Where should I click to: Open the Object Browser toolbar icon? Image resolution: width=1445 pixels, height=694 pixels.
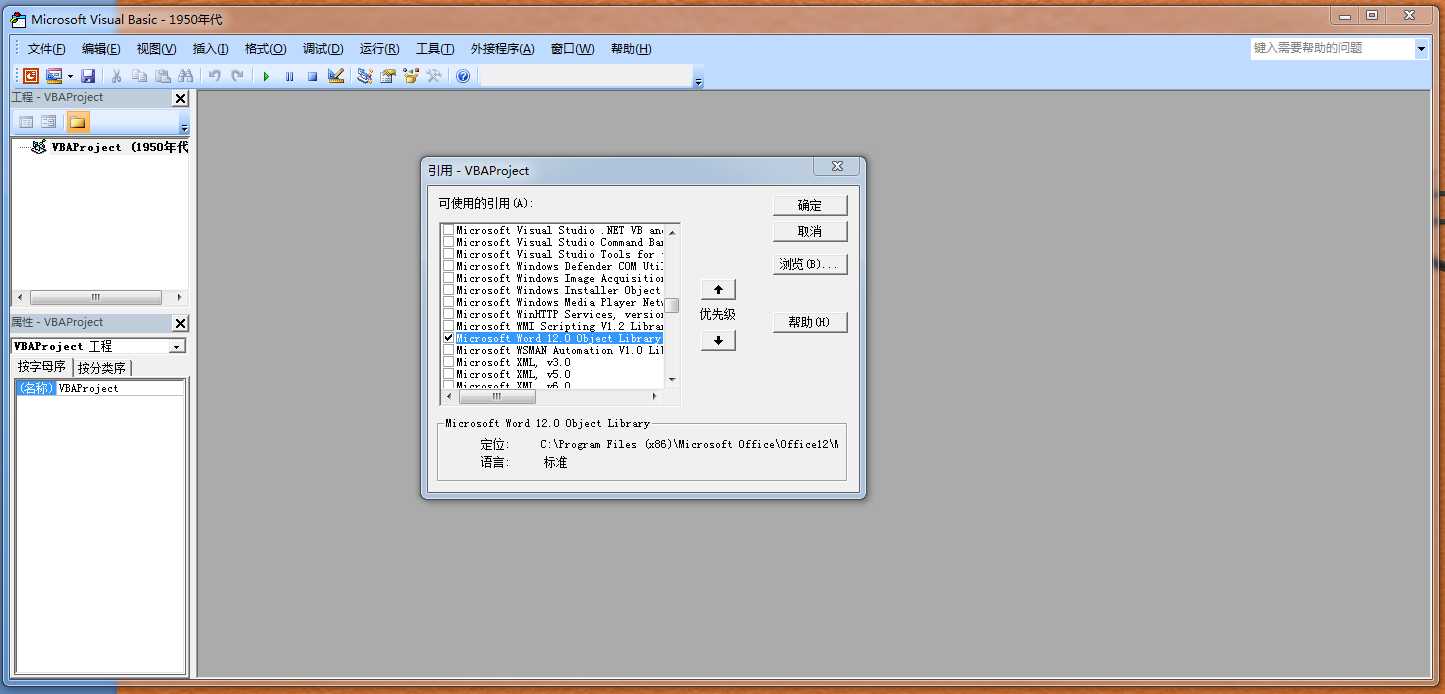tap(411, 76)
